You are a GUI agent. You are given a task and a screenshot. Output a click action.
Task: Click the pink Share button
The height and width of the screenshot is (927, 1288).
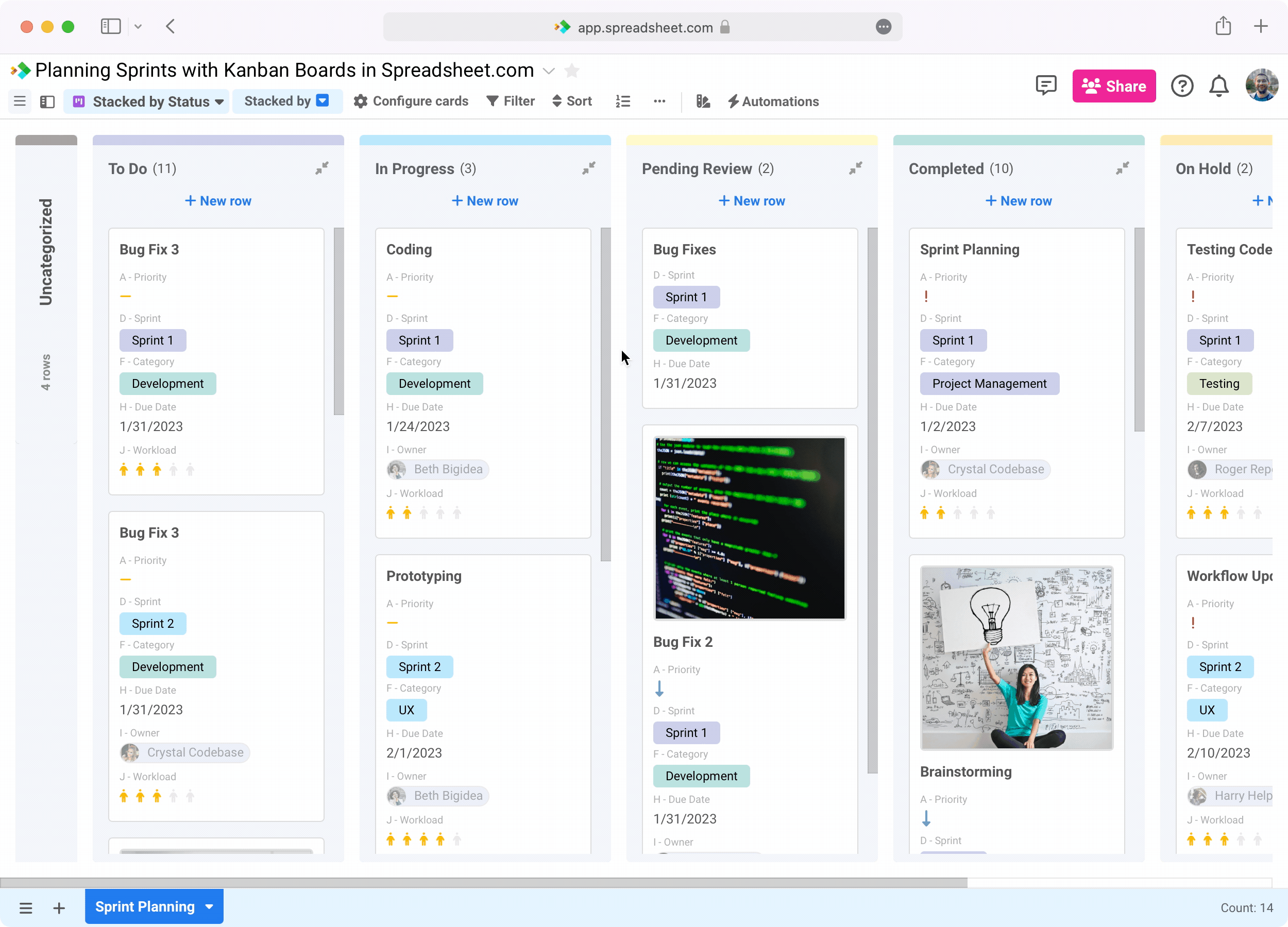1114,85
